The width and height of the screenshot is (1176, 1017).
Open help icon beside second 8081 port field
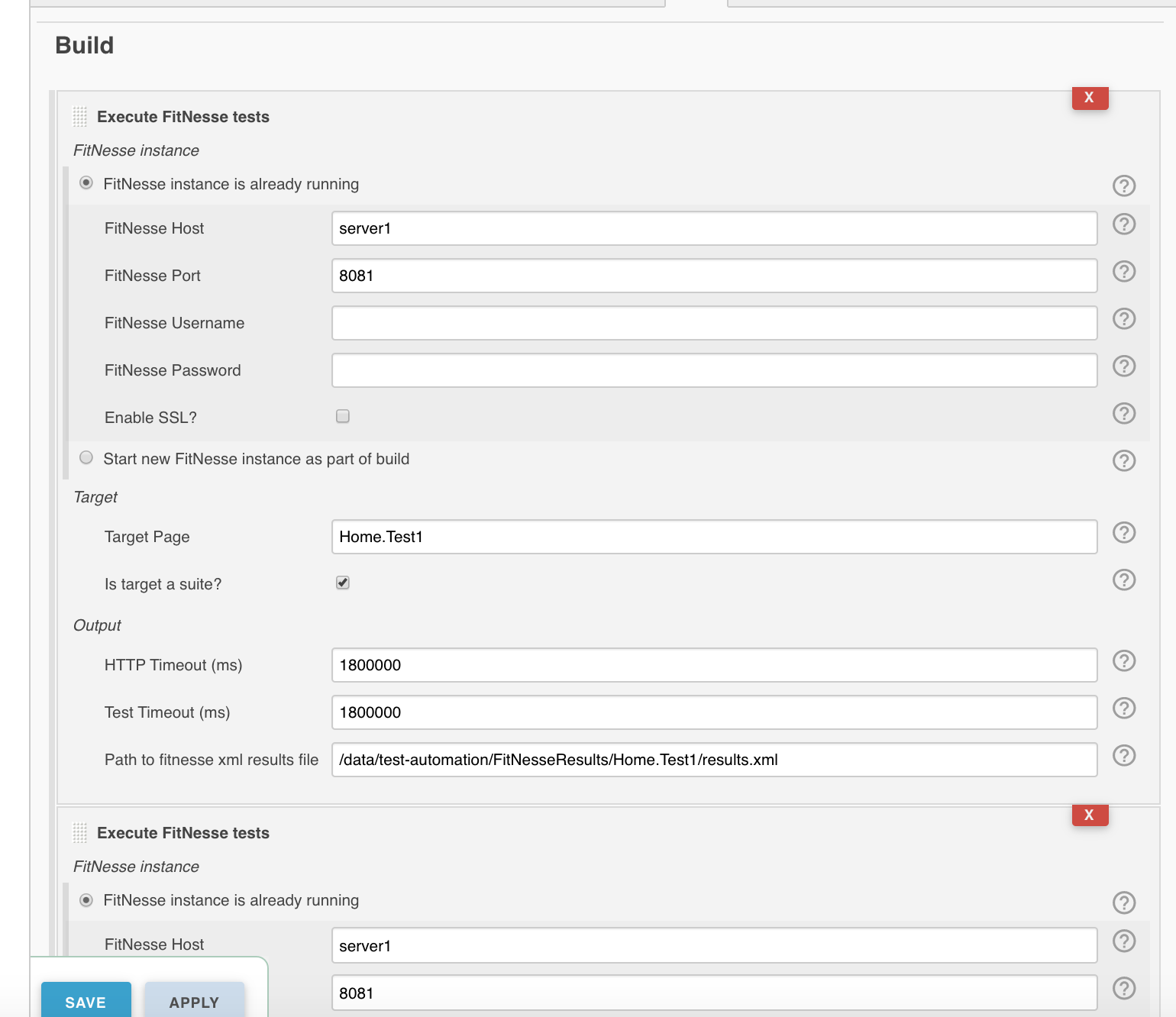pos(1123,988)
